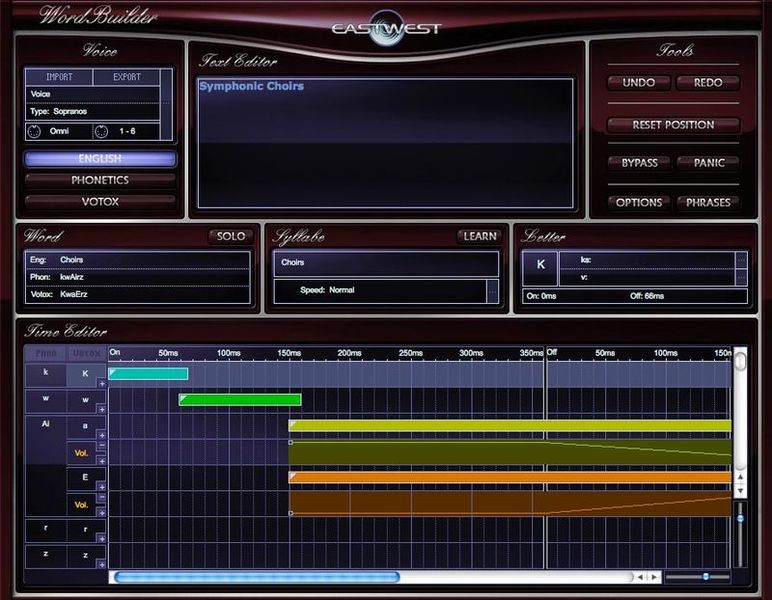This screenshot has height=600, width=772.
Task: Hit the PANIC button
Action: tap(708, 162)
